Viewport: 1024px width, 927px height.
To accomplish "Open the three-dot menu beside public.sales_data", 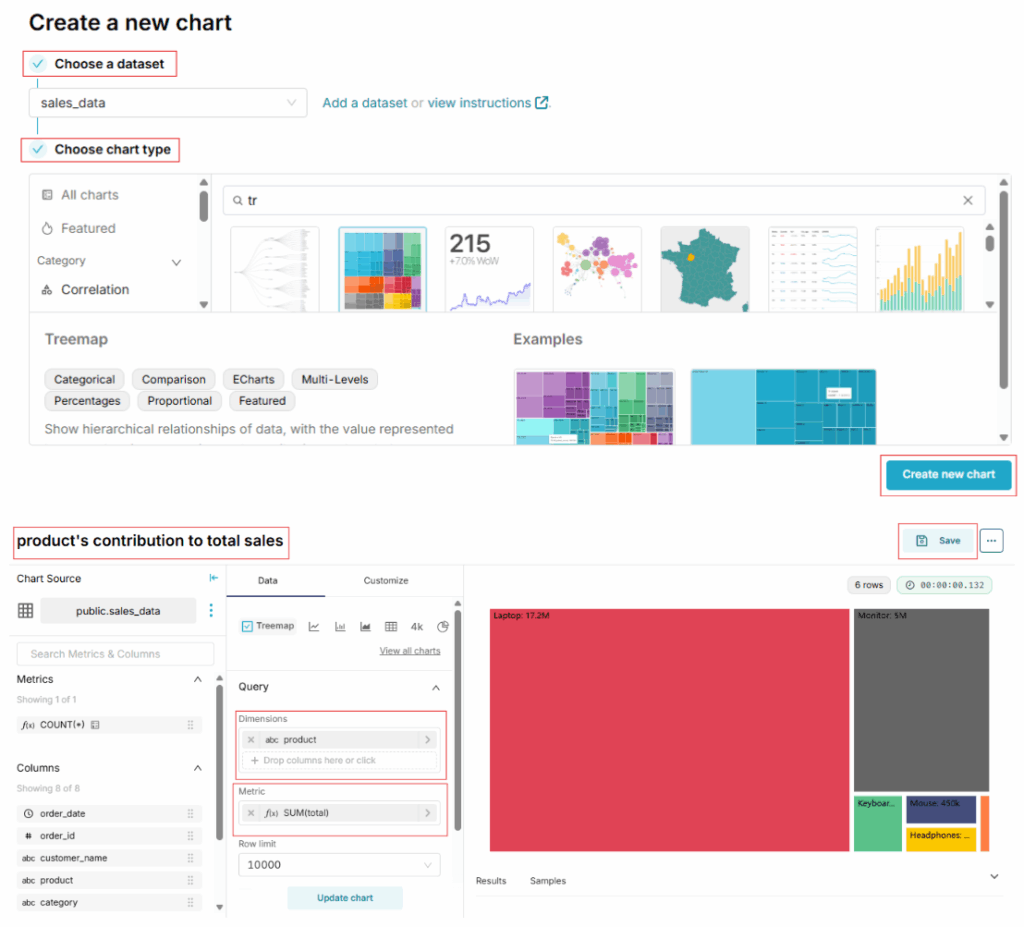I will tap(210, 611).
